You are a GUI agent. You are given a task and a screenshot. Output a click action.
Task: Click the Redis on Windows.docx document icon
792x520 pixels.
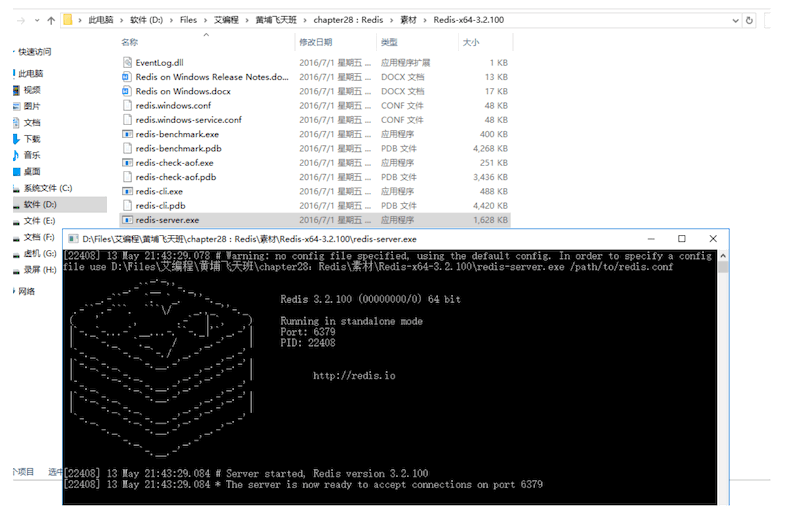127,91
